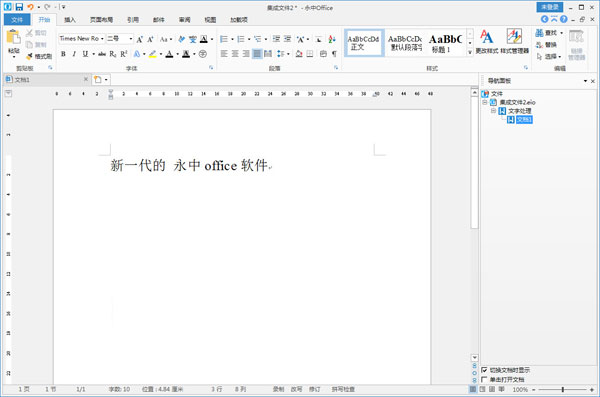600x397 pixels.
Task: Switch to the 审阅 (Review) tab
Action: pyautogui.click(x=184, y=20)
